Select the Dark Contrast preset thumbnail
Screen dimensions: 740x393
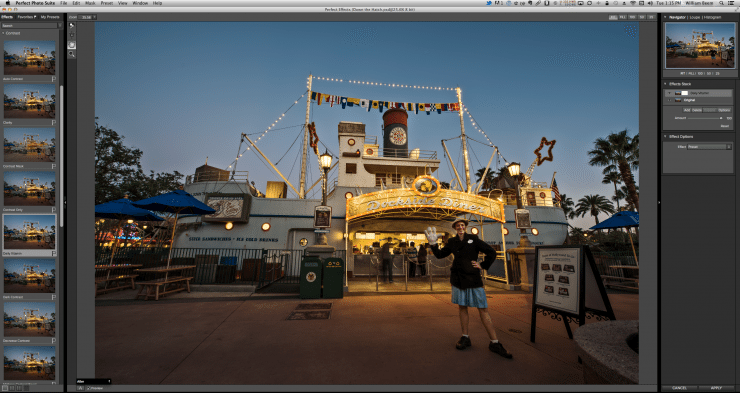[x=29, y=276]
